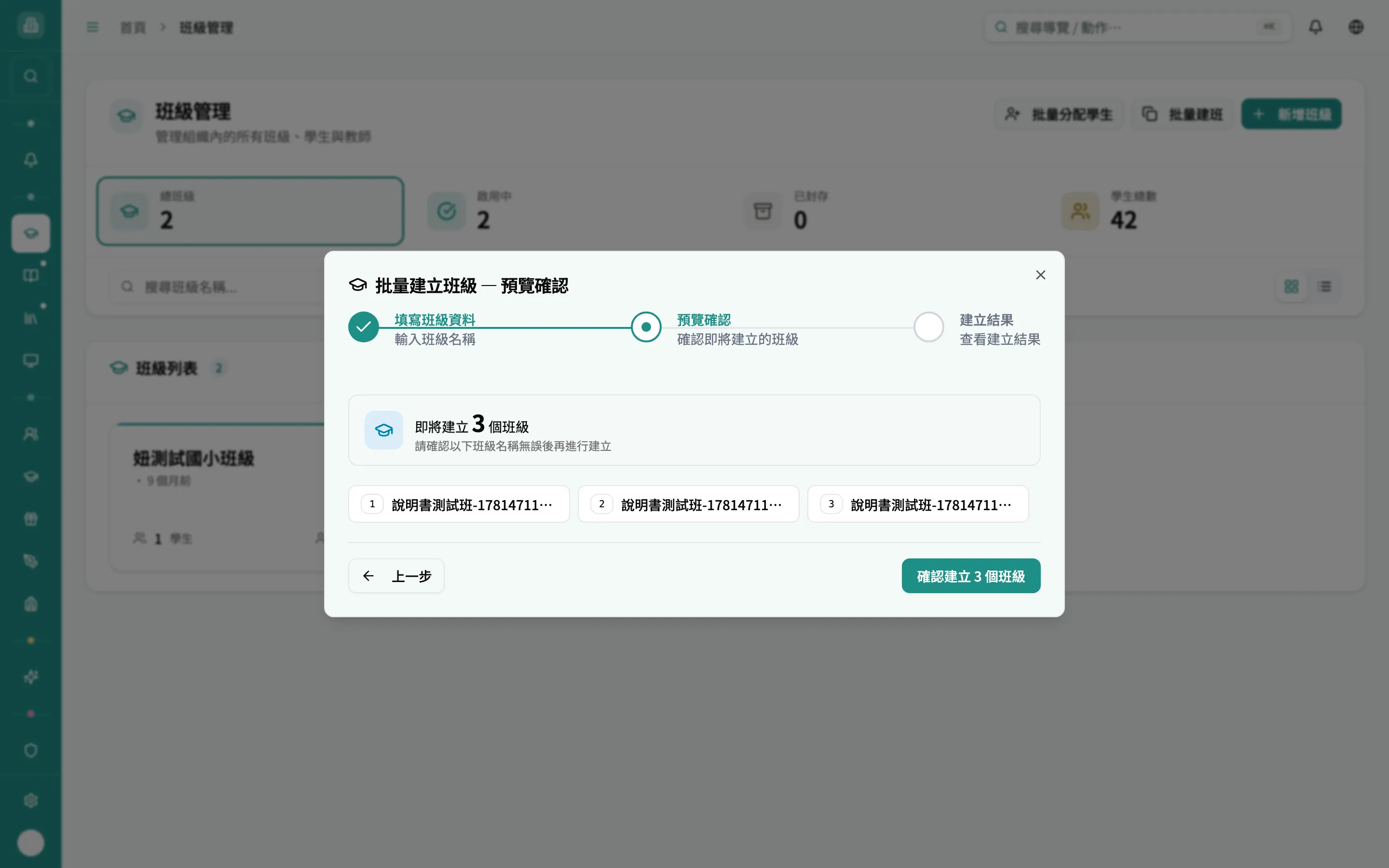This screenshot has height=868, width=1389.
Task: Click the 班級管理 breadcrumb
Action: (x=206, y=27)
